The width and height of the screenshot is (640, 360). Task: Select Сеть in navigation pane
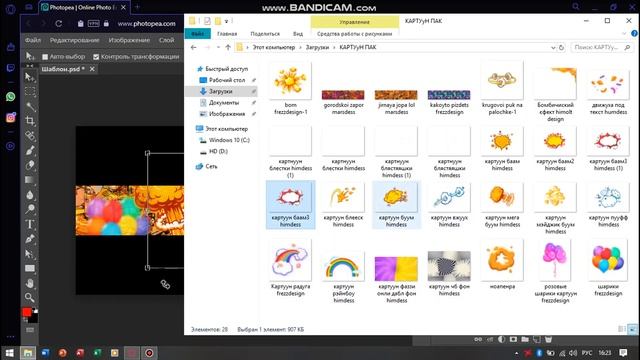pyautogui.click(x=211, y=166)
